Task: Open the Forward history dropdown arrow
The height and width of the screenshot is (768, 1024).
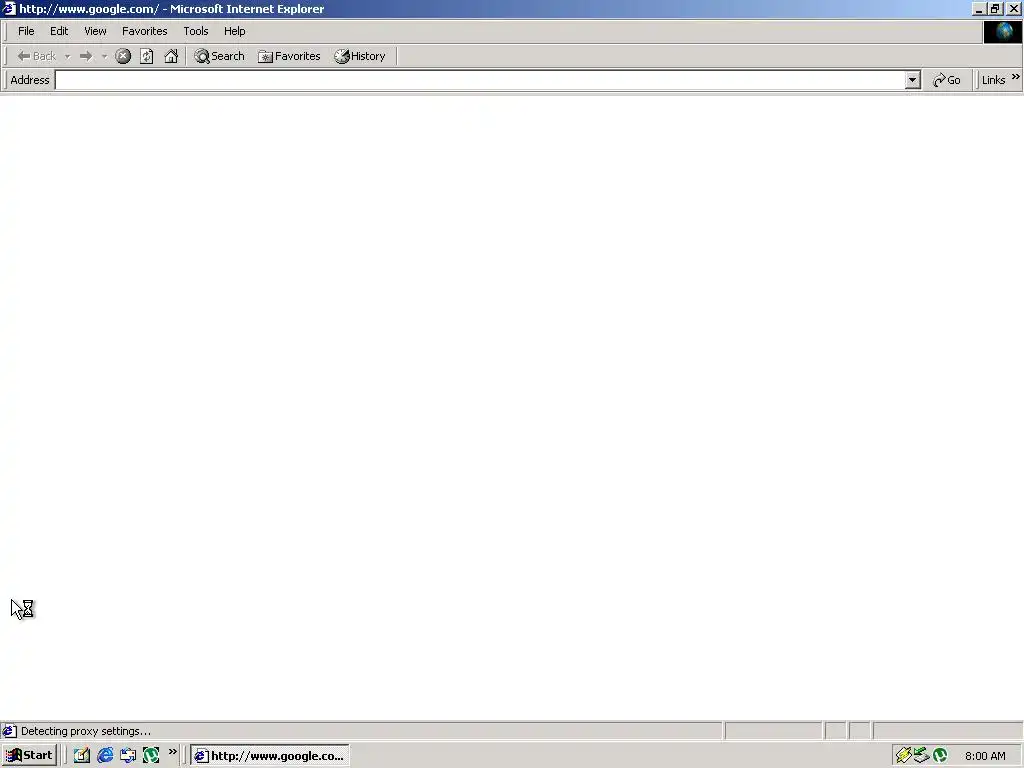Action: pyautogui.click(x=104, y=56)
